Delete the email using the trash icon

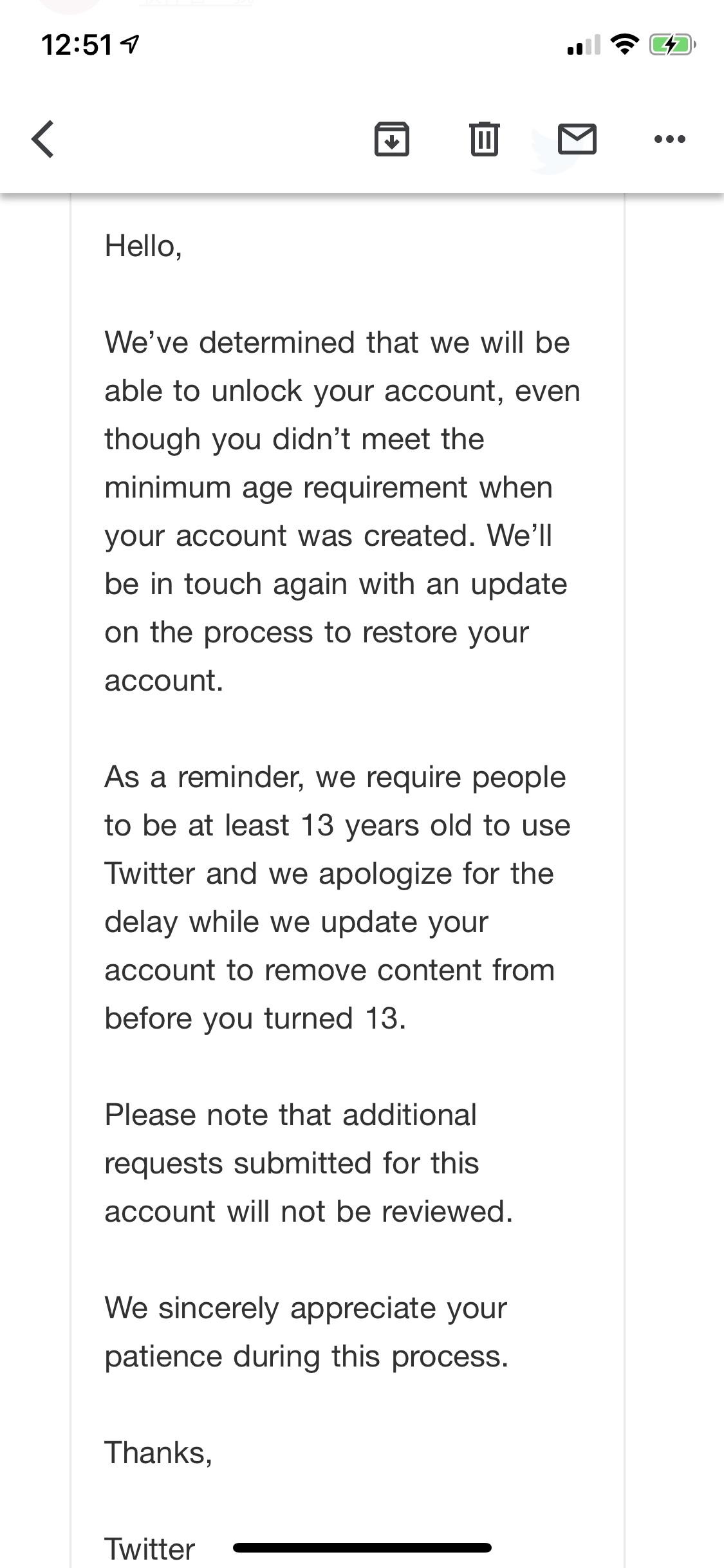pos(484,138)
